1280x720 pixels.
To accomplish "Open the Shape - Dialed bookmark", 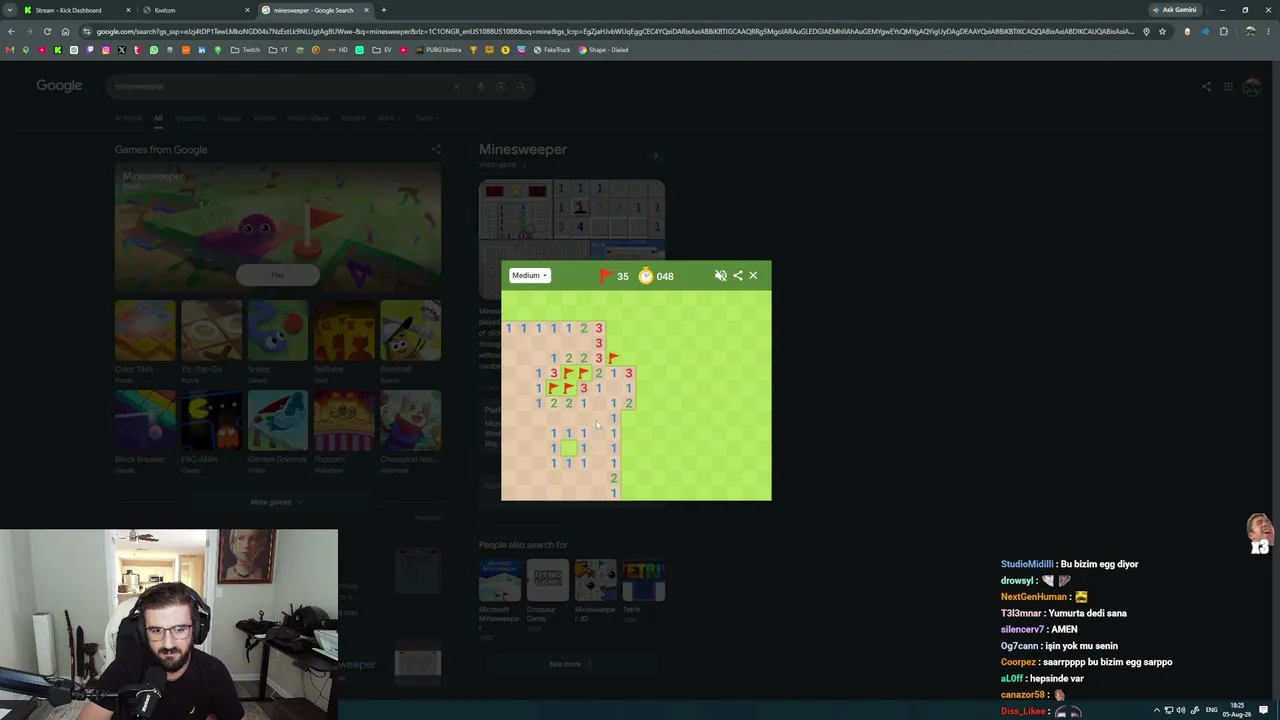I will [604, 50].
